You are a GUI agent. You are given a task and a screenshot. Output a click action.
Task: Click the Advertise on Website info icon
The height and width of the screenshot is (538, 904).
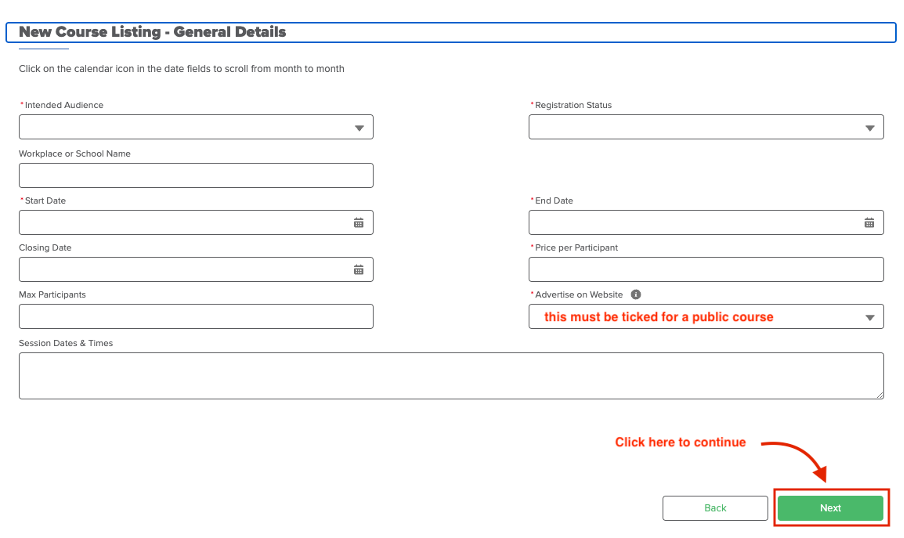click(x=636, y=295)
